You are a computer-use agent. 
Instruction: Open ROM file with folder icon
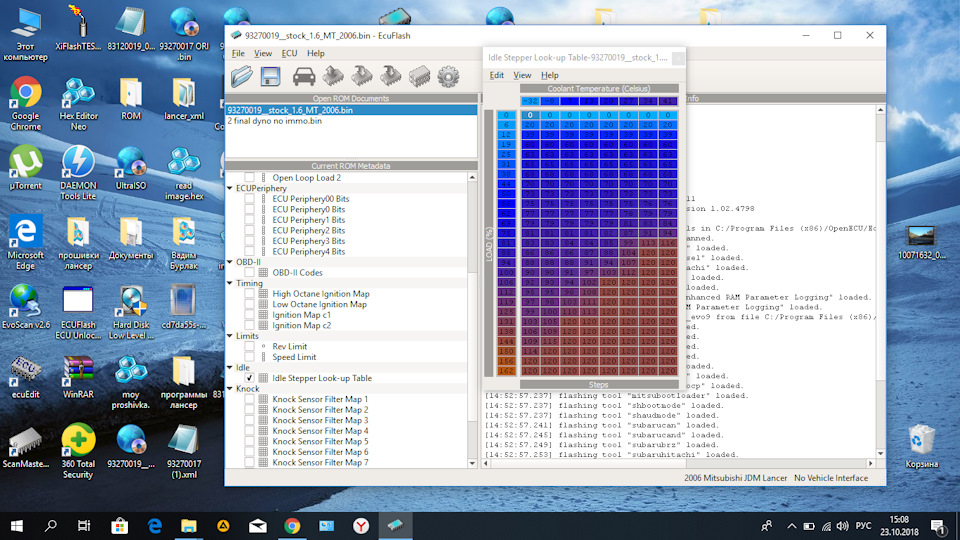(242, 77)
